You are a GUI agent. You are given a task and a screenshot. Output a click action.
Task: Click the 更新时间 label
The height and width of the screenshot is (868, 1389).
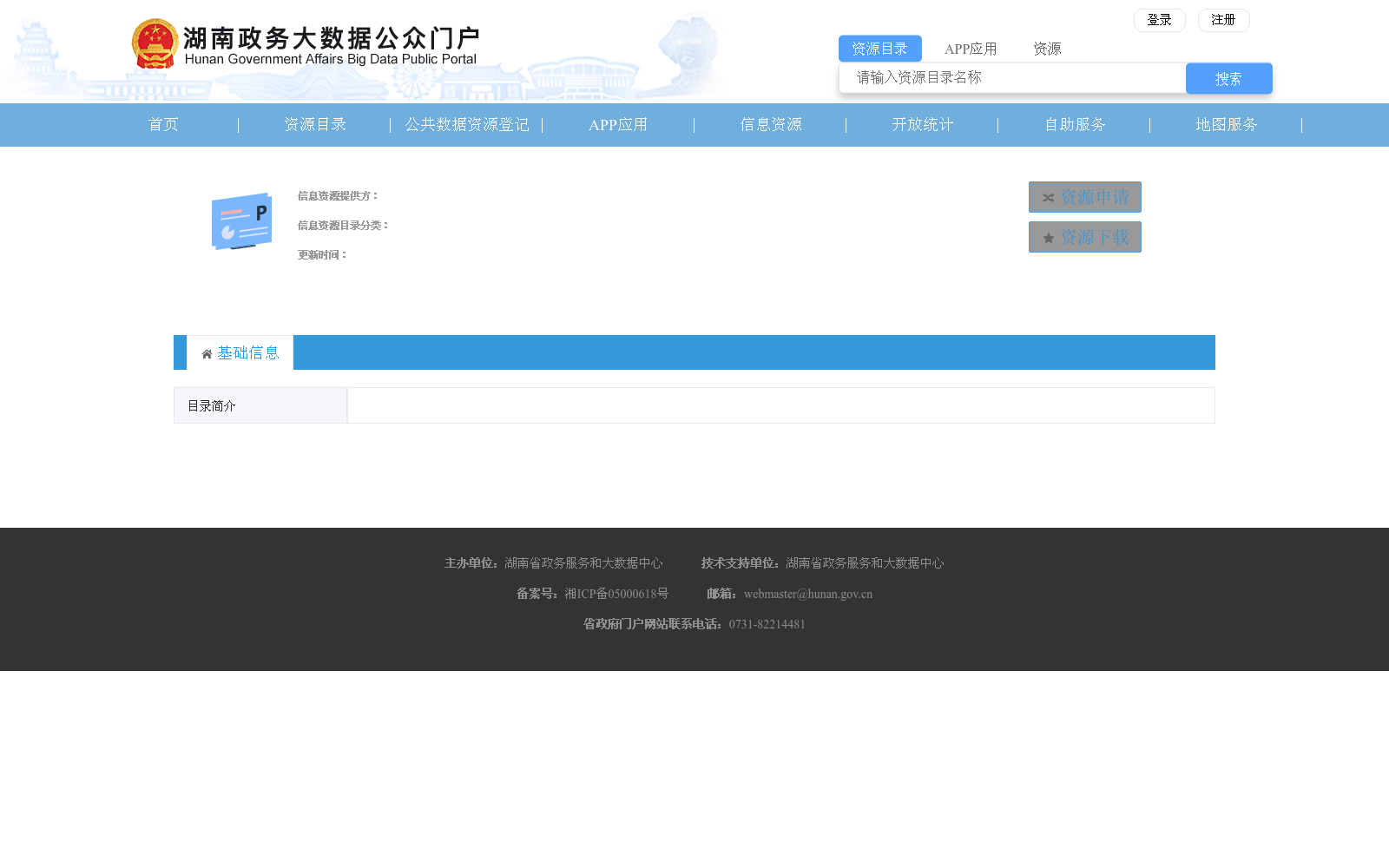pos(323,255)
